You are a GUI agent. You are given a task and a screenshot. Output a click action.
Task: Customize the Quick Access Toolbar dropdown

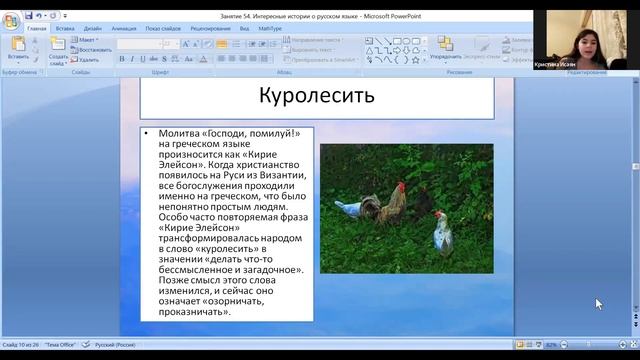pyautogui.click(x=65, y=16)
